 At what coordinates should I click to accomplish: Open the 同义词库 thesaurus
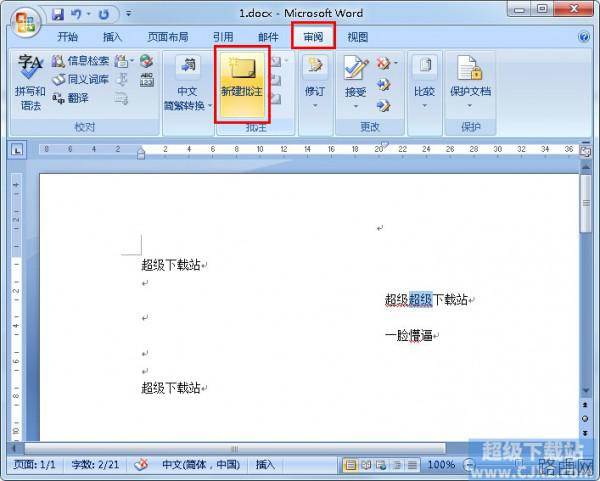click(x=80, y=79)
